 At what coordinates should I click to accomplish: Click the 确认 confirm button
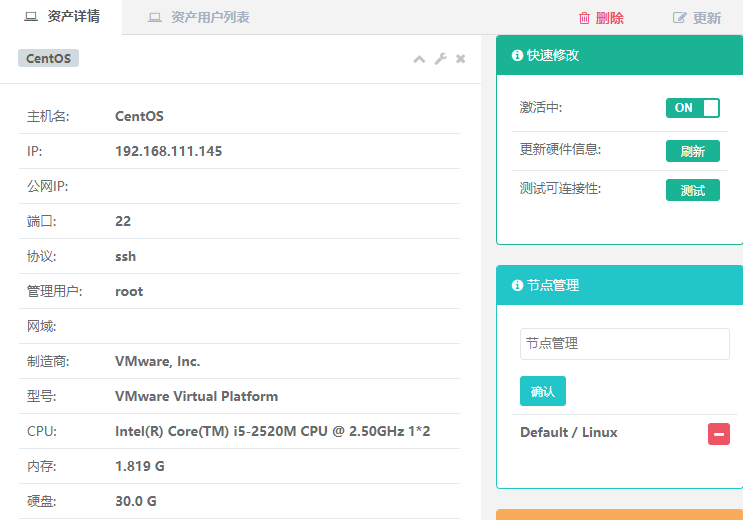coord(543,391)
